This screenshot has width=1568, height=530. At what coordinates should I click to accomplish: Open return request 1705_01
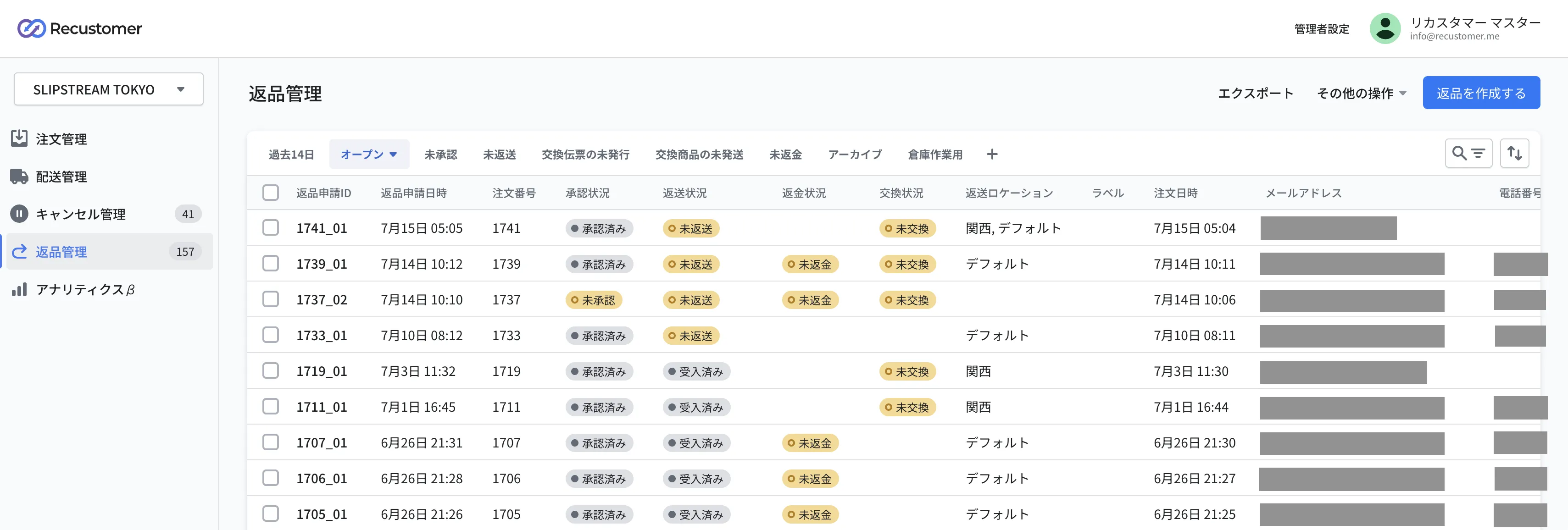pos(322,514)
